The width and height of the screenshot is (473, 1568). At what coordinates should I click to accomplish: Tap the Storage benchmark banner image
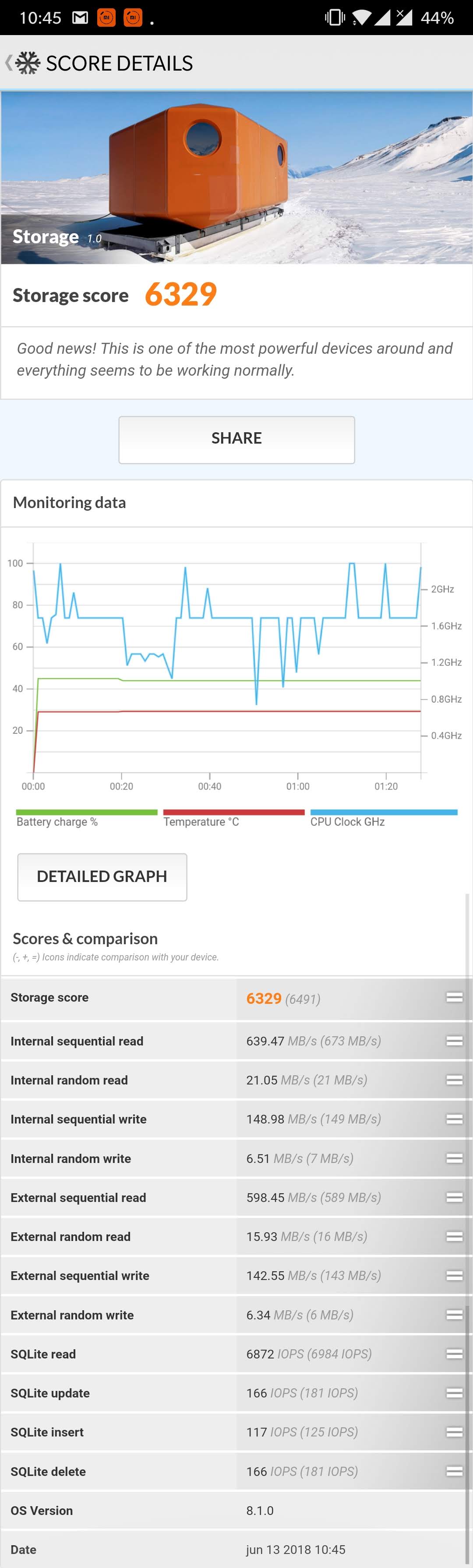[x=236, y=178]
